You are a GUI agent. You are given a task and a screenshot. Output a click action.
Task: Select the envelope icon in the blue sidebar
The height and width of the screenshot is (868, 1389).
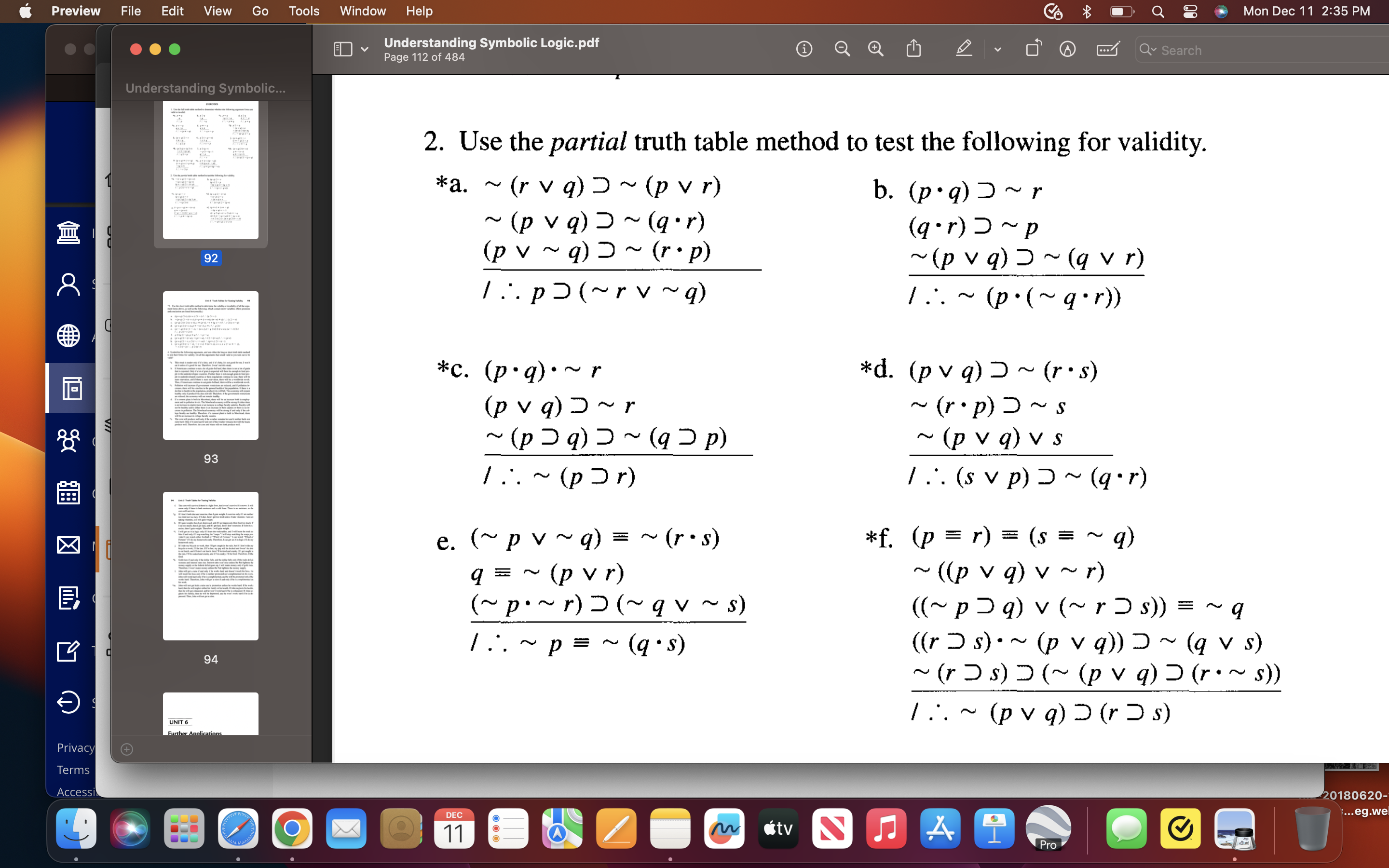pos(68,544)
